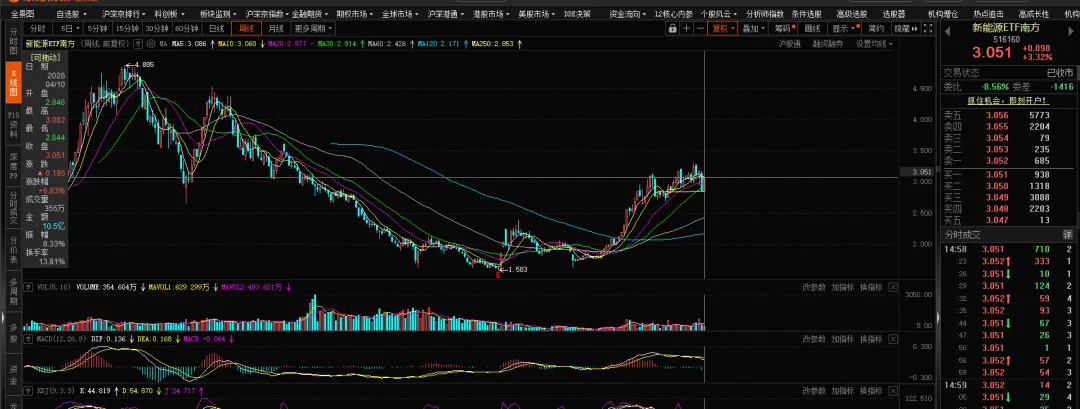This screenshot has width=1080, height=409.
Task: Open the 5日 dropdown
Action: [68, 28]
